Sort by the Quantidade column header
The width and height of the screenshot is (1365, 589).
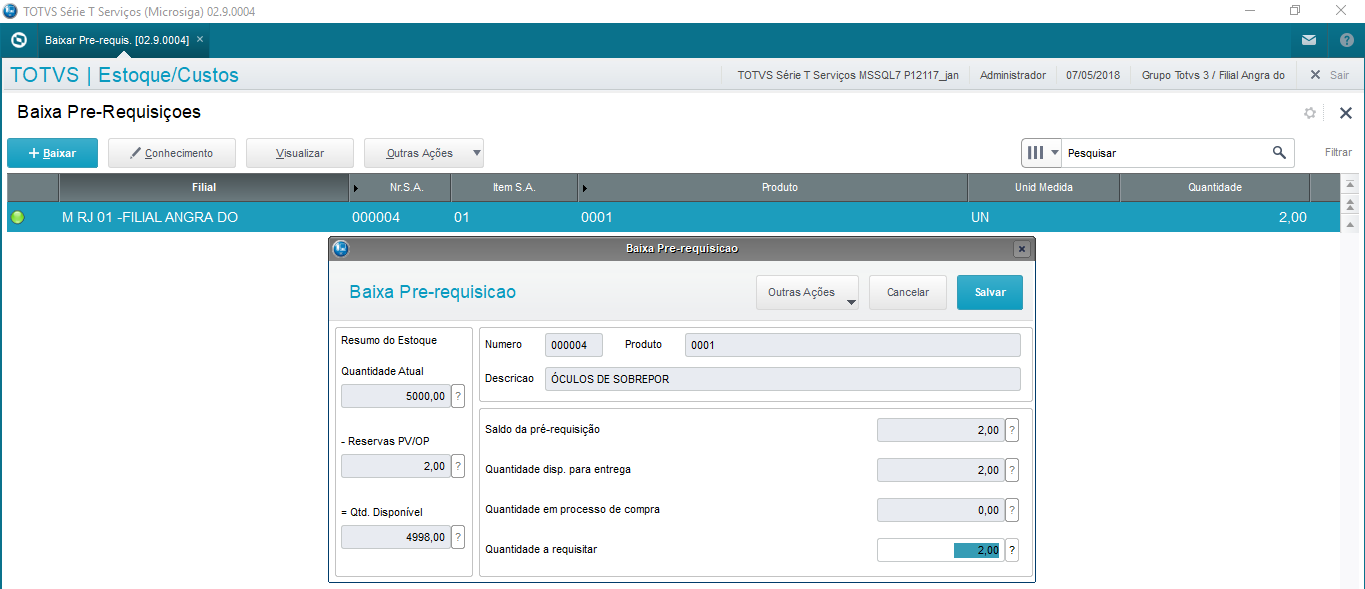(1214, 187)
